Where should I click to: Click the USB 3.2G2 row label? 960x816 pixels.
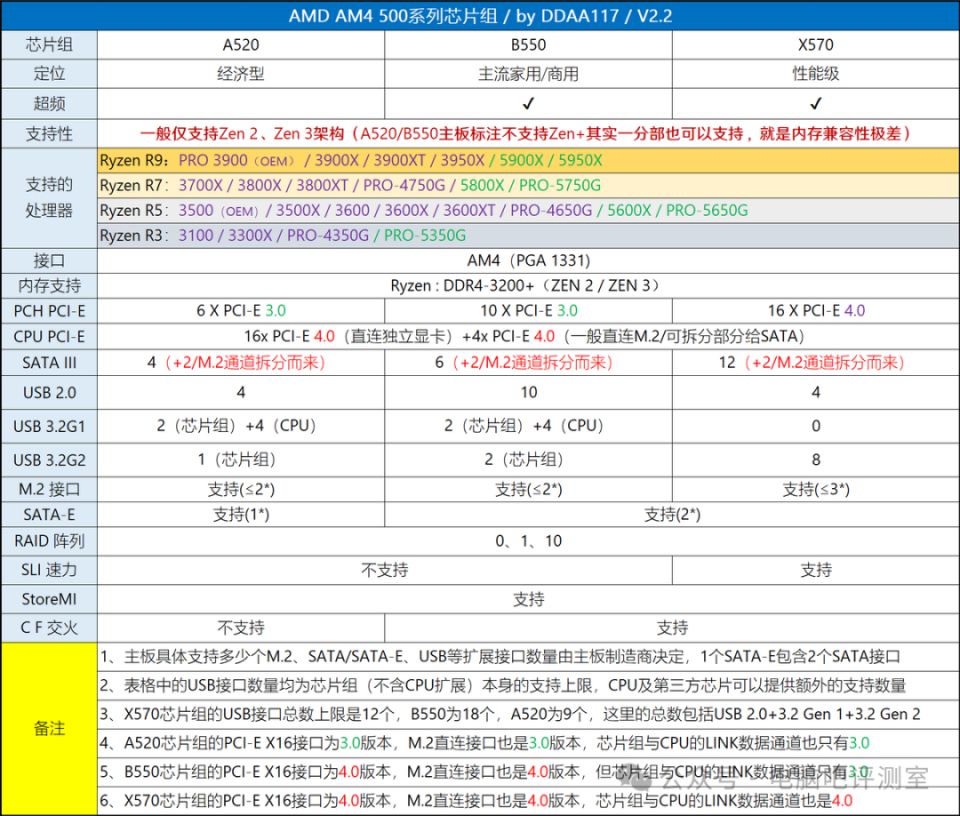pyautogui.click(x=49, y=460)
